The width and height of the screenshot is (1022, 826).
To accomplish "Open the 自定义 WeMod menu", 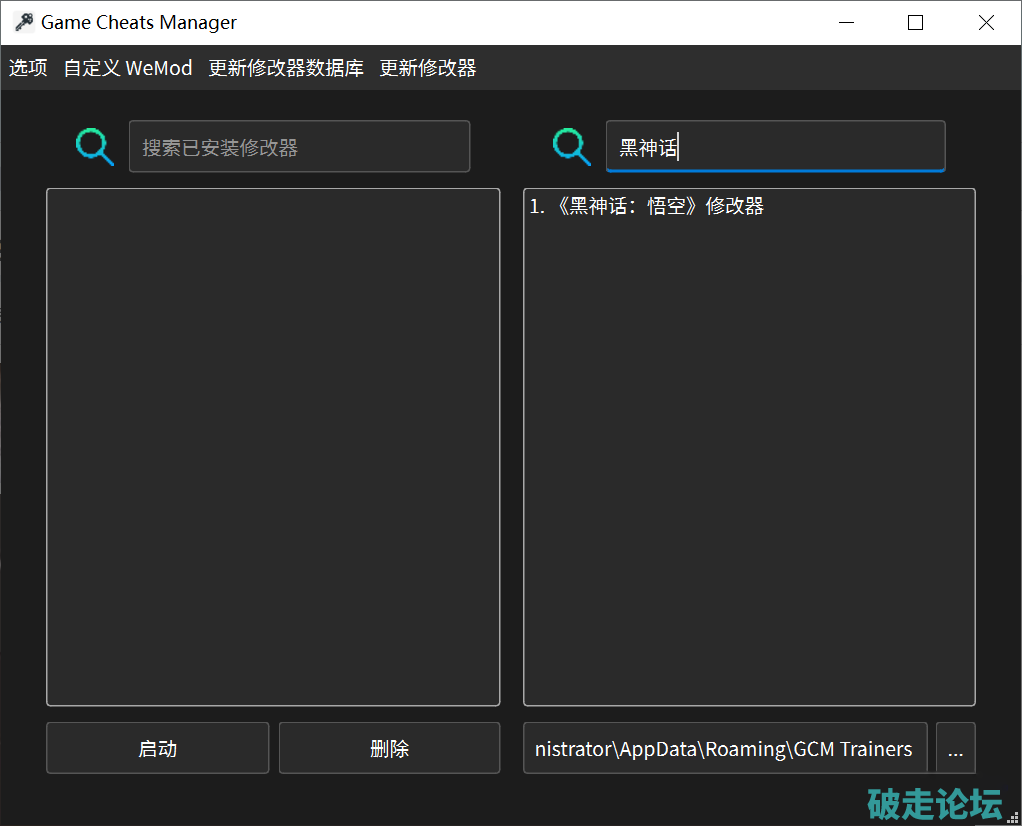I will [128, 68].
